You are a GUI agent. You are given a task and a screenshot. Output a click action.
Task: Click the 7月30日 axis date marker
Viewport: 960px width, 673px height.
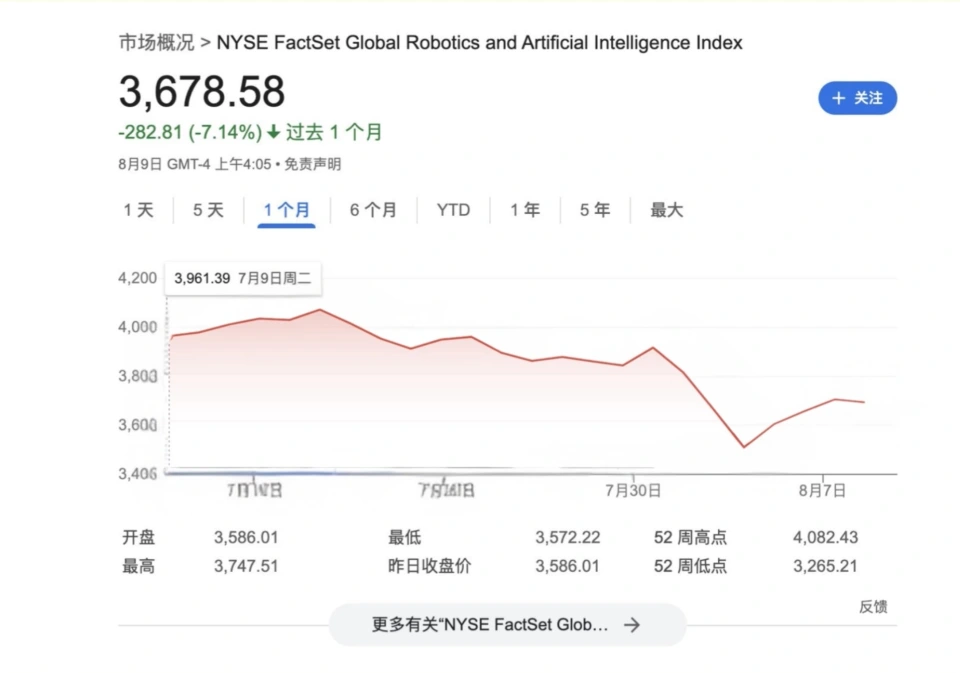(633, 490)
